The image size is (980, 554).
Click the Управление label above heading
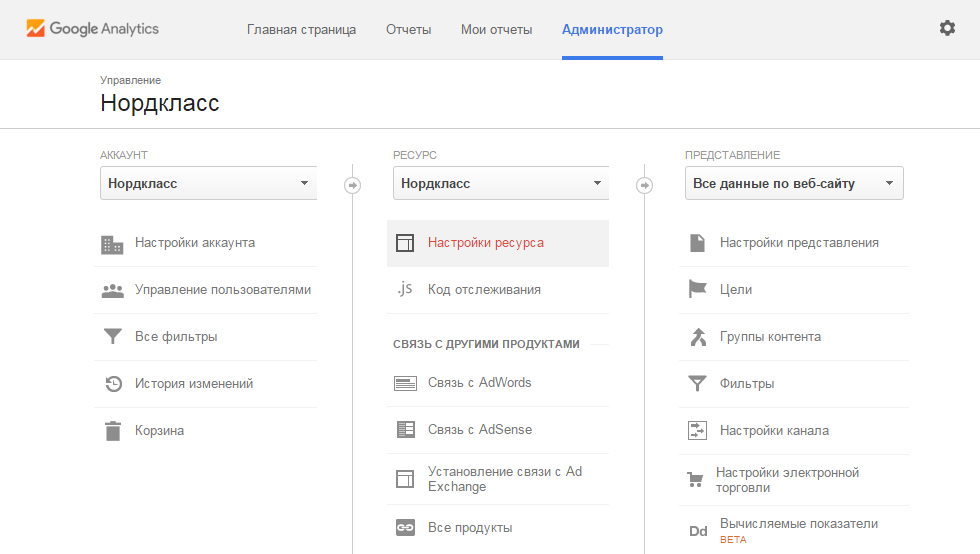point(130,80)
